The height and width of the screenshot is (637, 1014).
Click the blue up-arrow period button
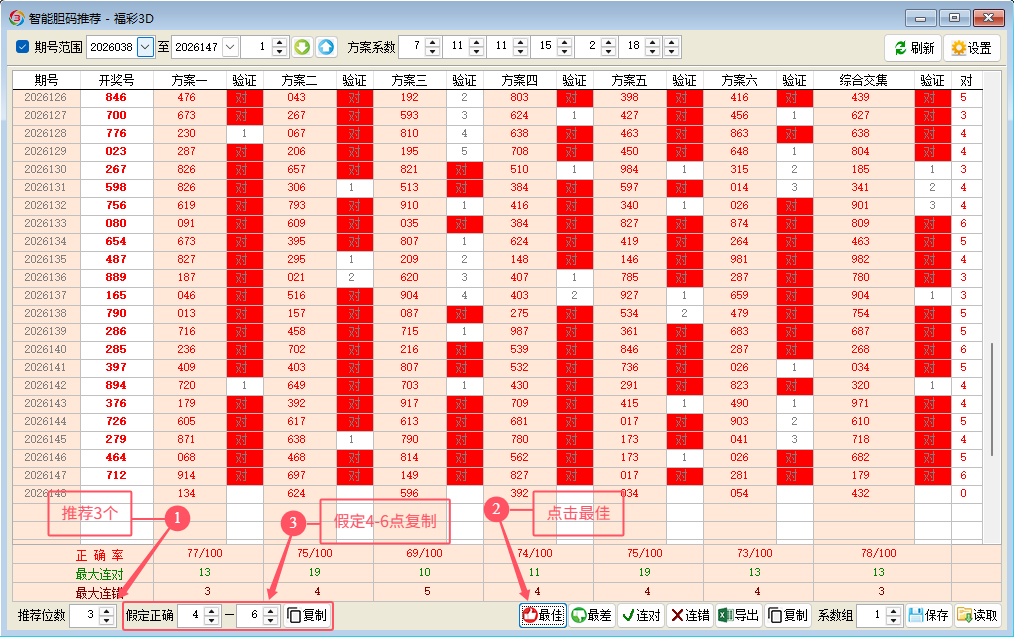(326, 47)
